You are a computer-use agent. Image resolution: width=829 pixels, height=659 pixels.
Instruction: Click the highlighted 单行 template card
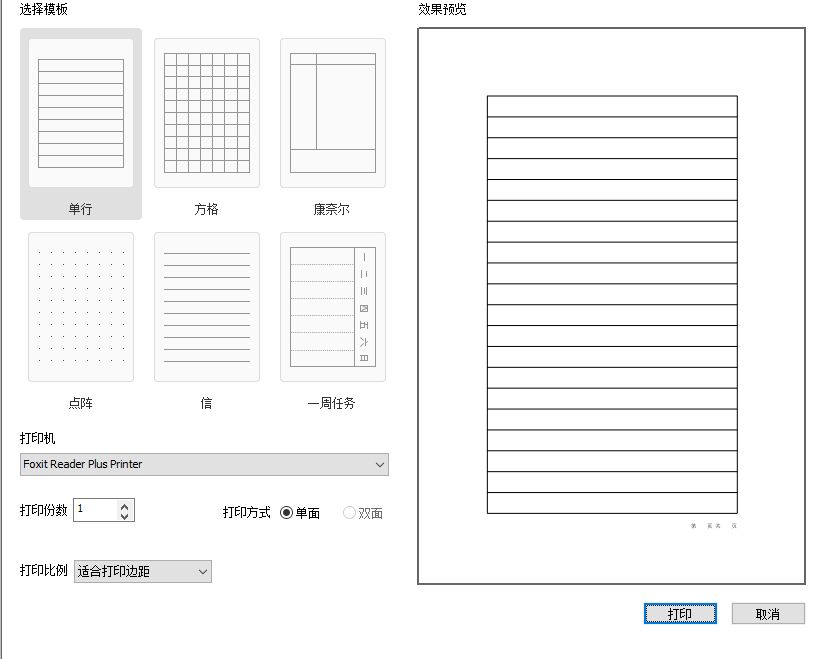80,112
